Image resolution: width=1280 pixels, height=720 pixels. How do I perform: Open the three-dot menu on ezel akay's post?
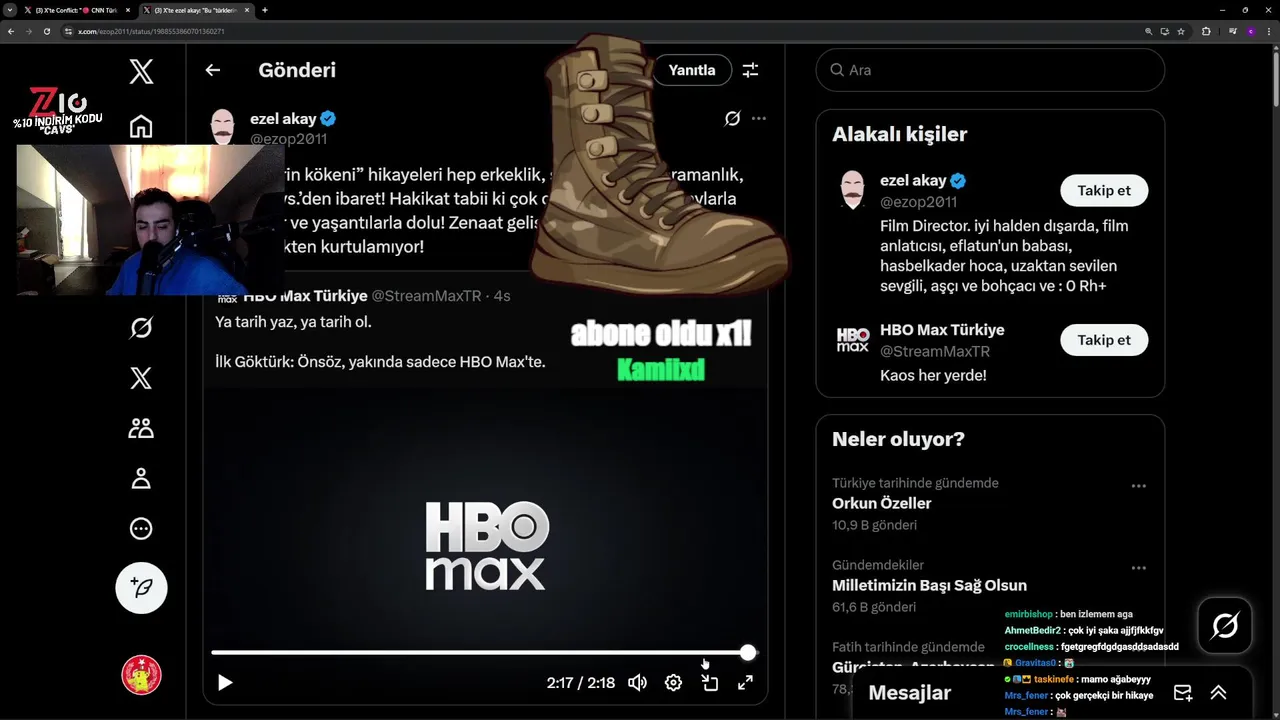click(x=759, y=118)
